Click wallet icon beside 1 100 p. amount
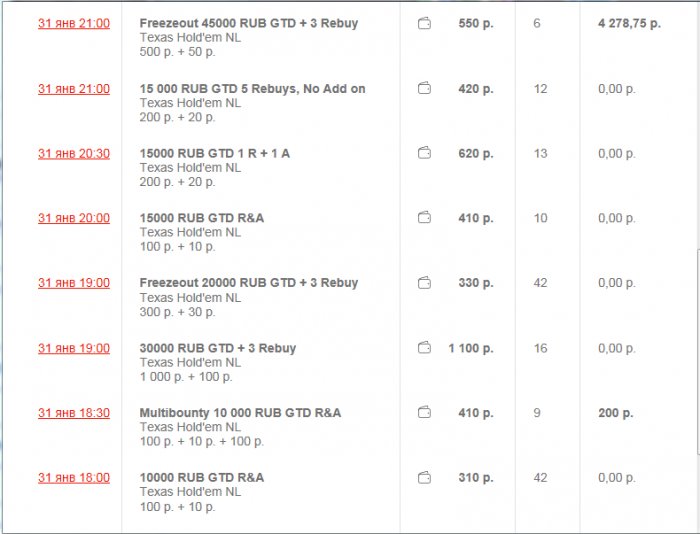Screen dimensions: 700x534 tap(424, 348)
